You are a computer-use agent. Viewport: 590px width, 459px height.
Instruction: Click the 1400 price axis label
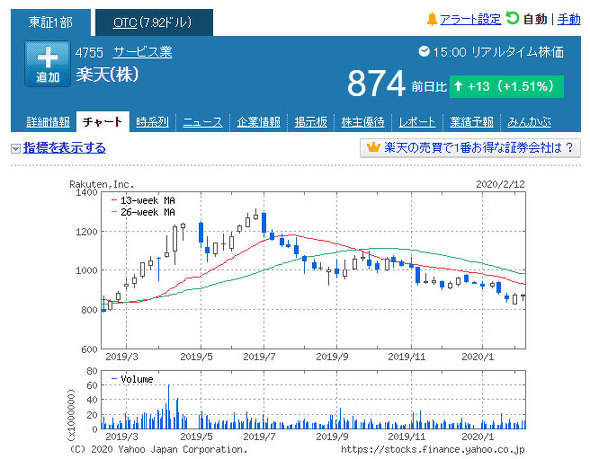[87, 193]
